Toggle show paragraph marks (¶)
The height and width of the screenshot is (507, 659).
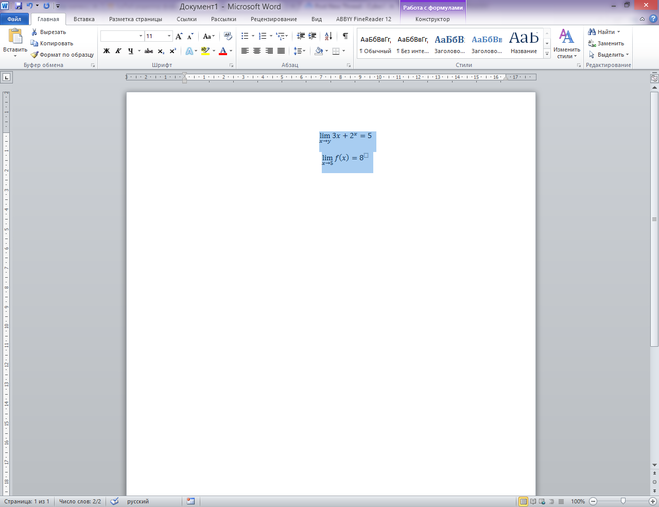point(345,36)
